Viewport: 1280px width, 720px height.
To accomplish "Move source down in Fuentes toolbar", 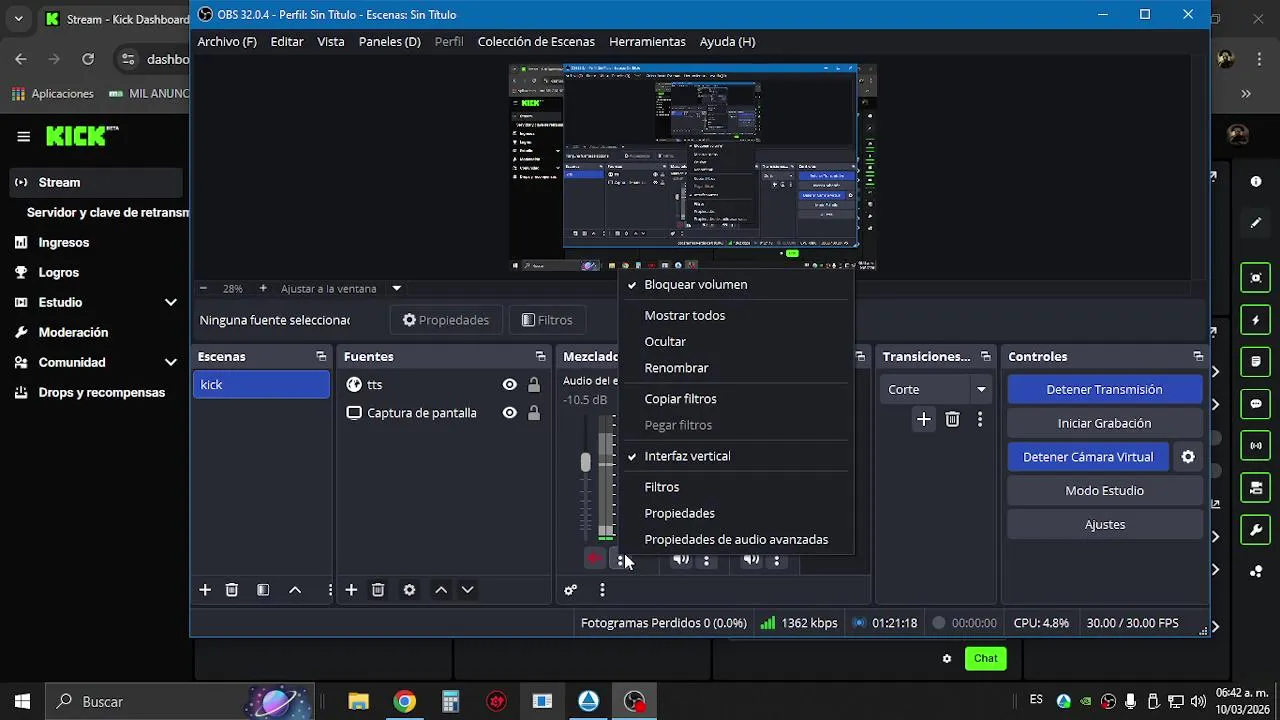I will (x=467, y=590).
